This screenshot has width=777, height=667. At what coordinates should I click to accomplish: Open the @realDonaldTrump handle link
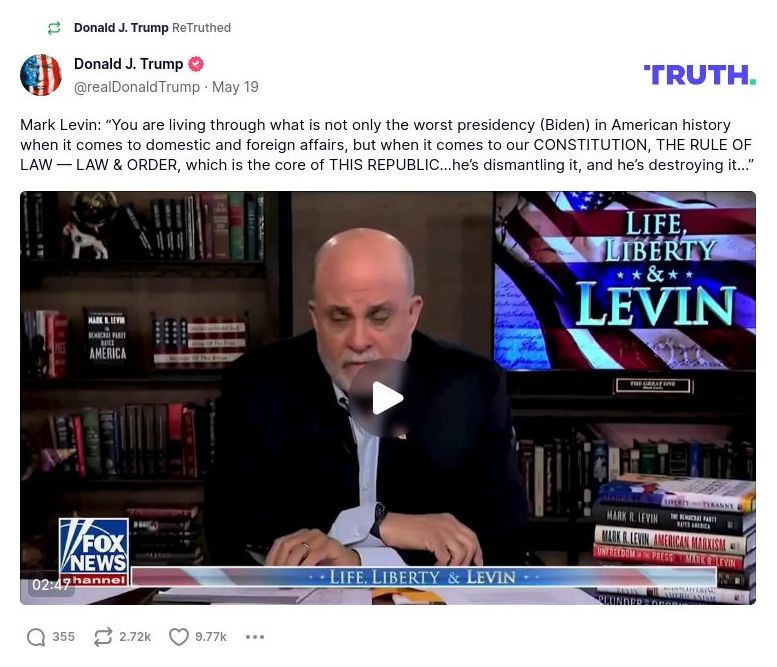[x=137, y=87]
